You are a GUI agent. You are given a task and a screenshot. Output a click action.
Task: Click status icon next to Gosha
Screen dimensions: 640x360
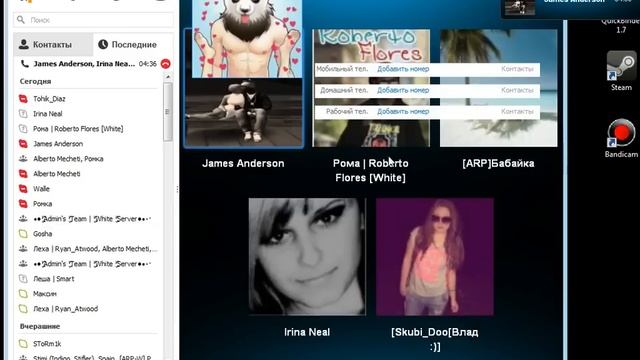23,234
